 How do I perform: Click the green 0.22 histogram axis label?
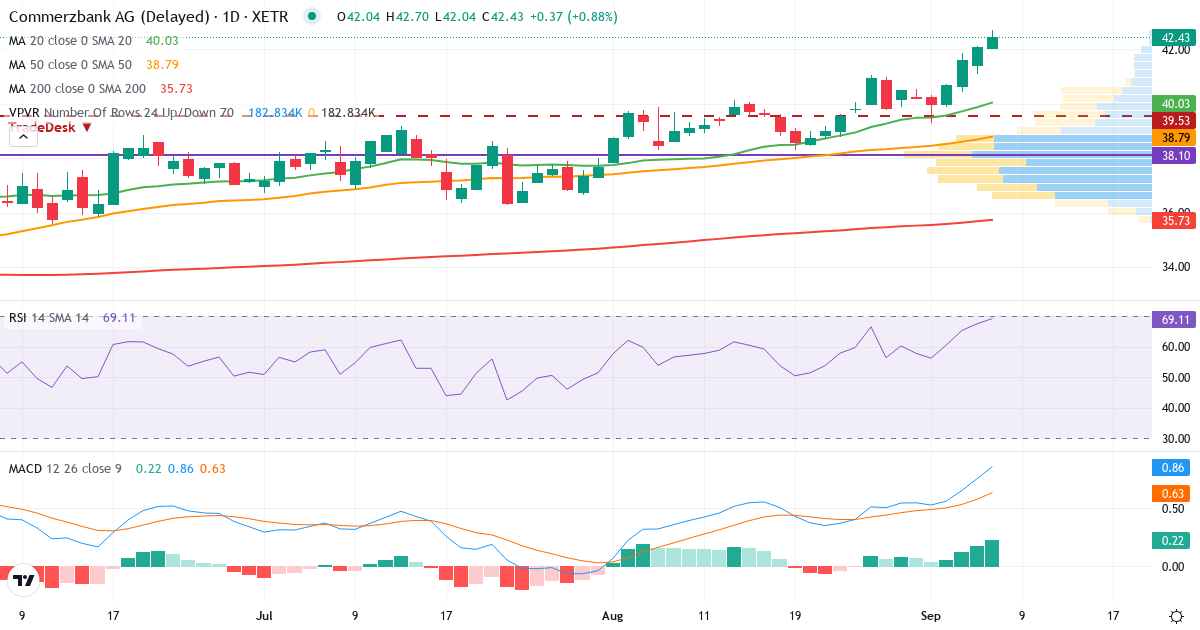point(1173,541)
